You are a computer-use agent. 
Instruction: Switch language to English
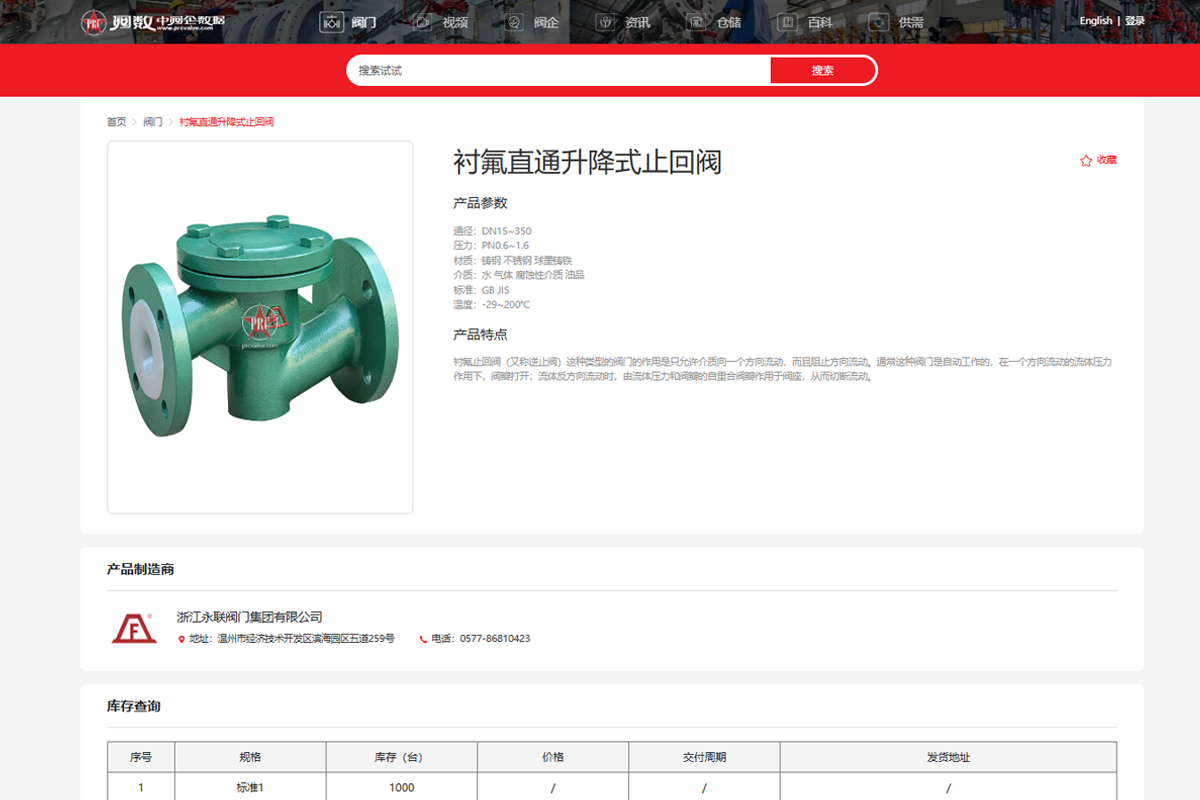(x=1095, y=21)
